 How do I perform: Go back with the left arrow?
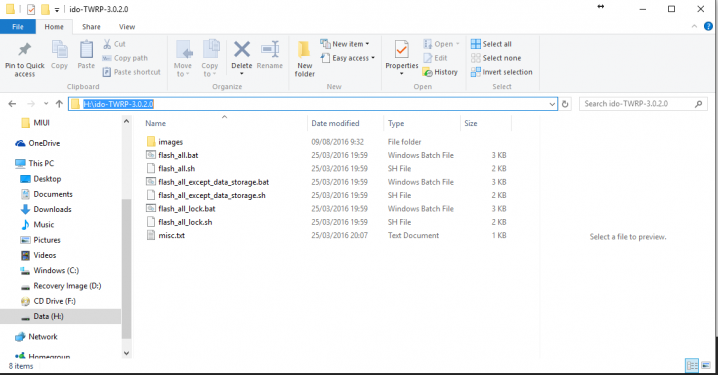(12, 104)
